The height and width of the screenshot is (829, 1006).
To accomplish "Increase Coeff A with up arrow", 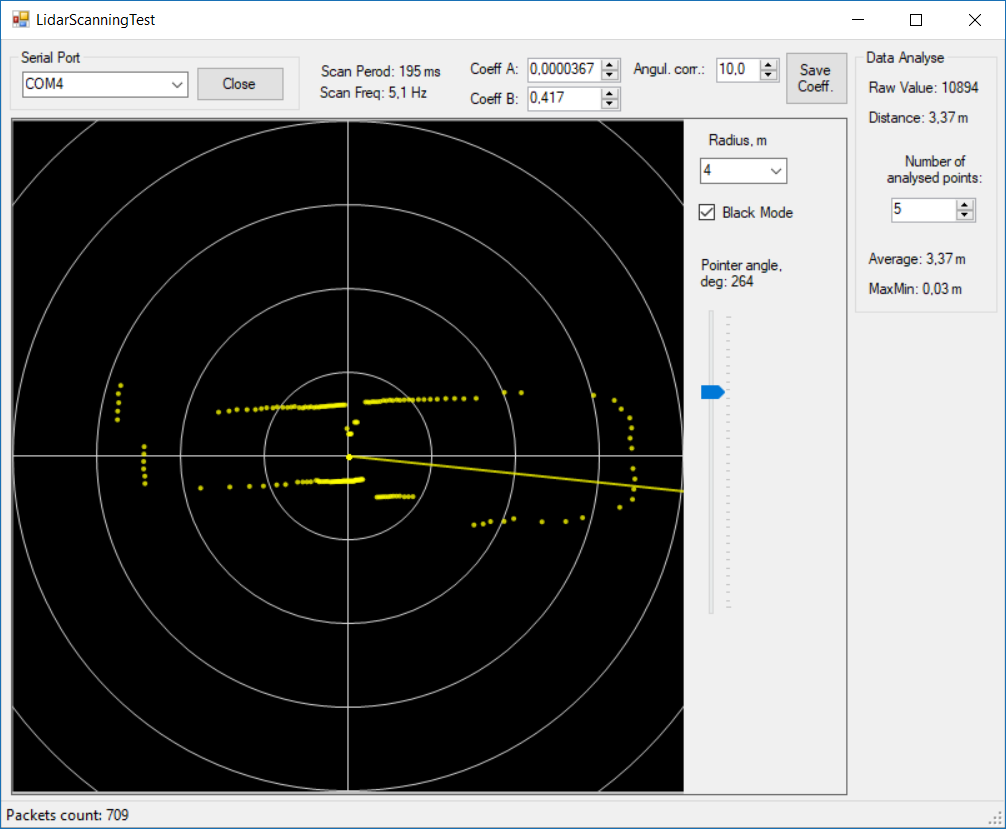I will pos(610,65).
